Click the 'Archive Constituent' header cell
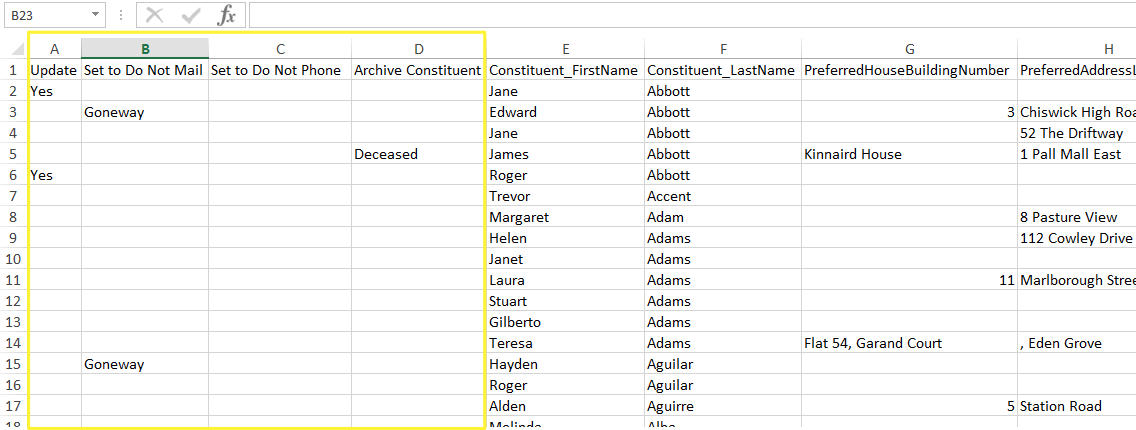 tap(417, 70)
